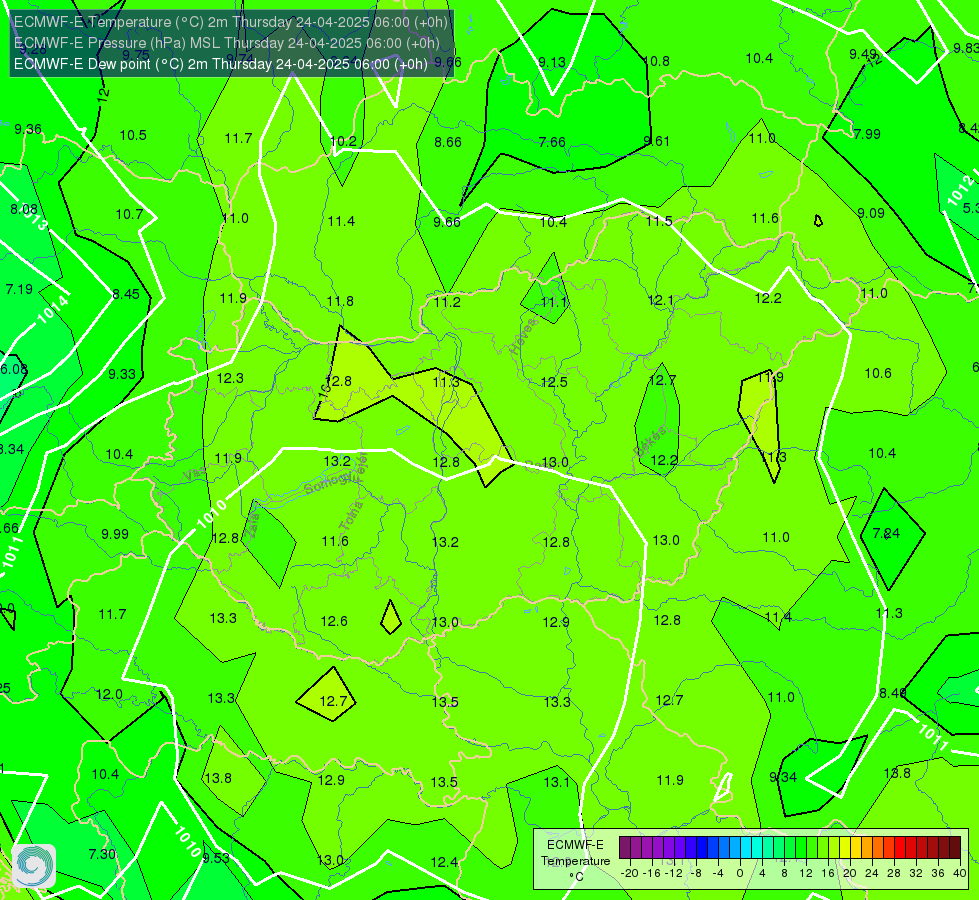Click the 12.1 grid value
This screenshot has height=900, width=979.
661,300
